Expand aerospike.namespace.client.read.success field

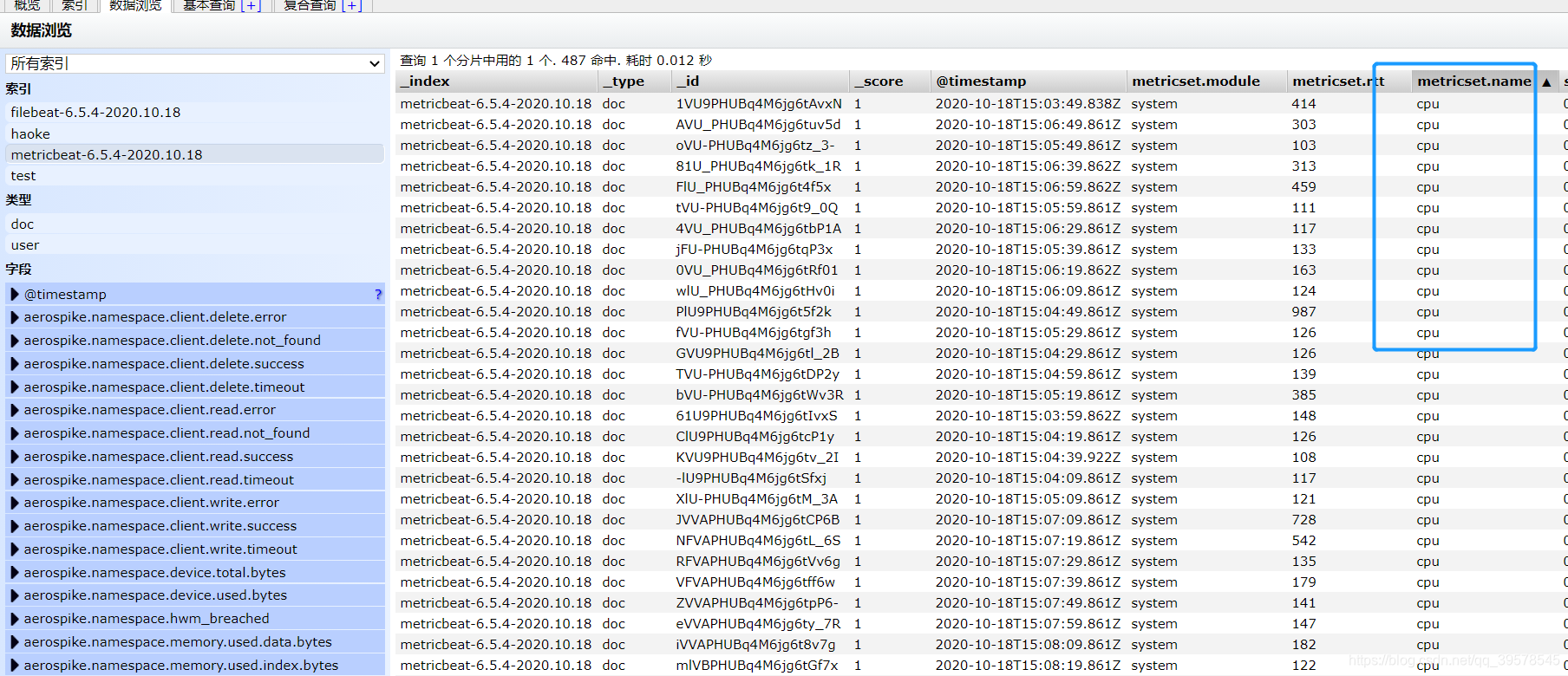15,457
